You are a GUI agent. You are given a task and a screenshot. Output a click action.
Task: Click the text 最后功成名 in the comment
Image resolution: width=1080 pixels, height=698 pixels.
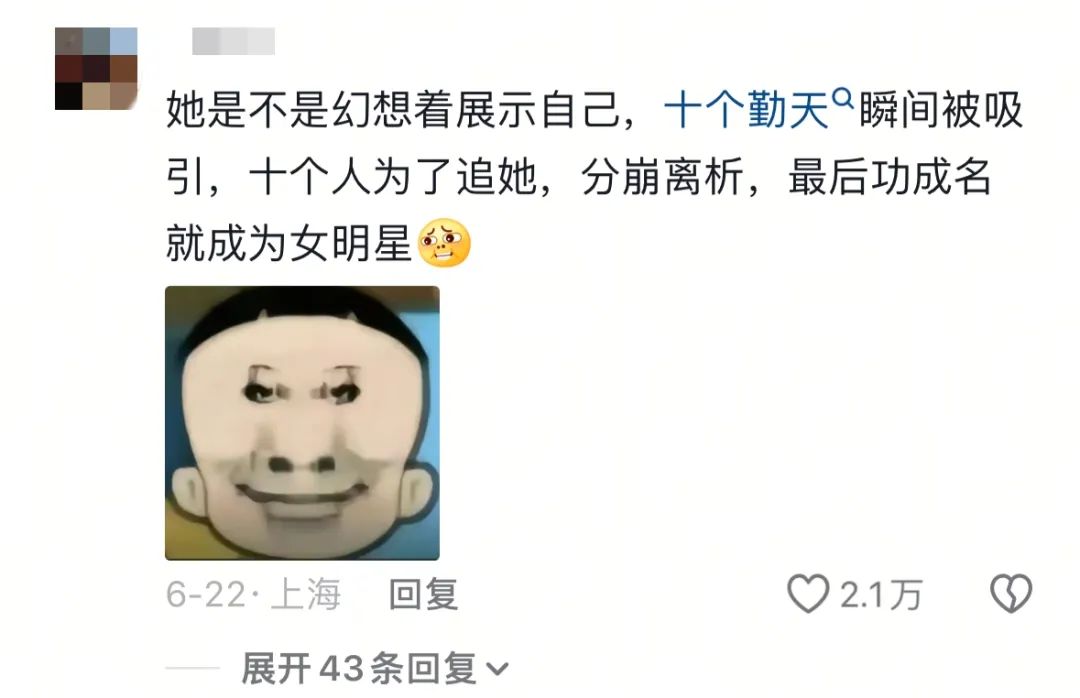tap(890, 177)
